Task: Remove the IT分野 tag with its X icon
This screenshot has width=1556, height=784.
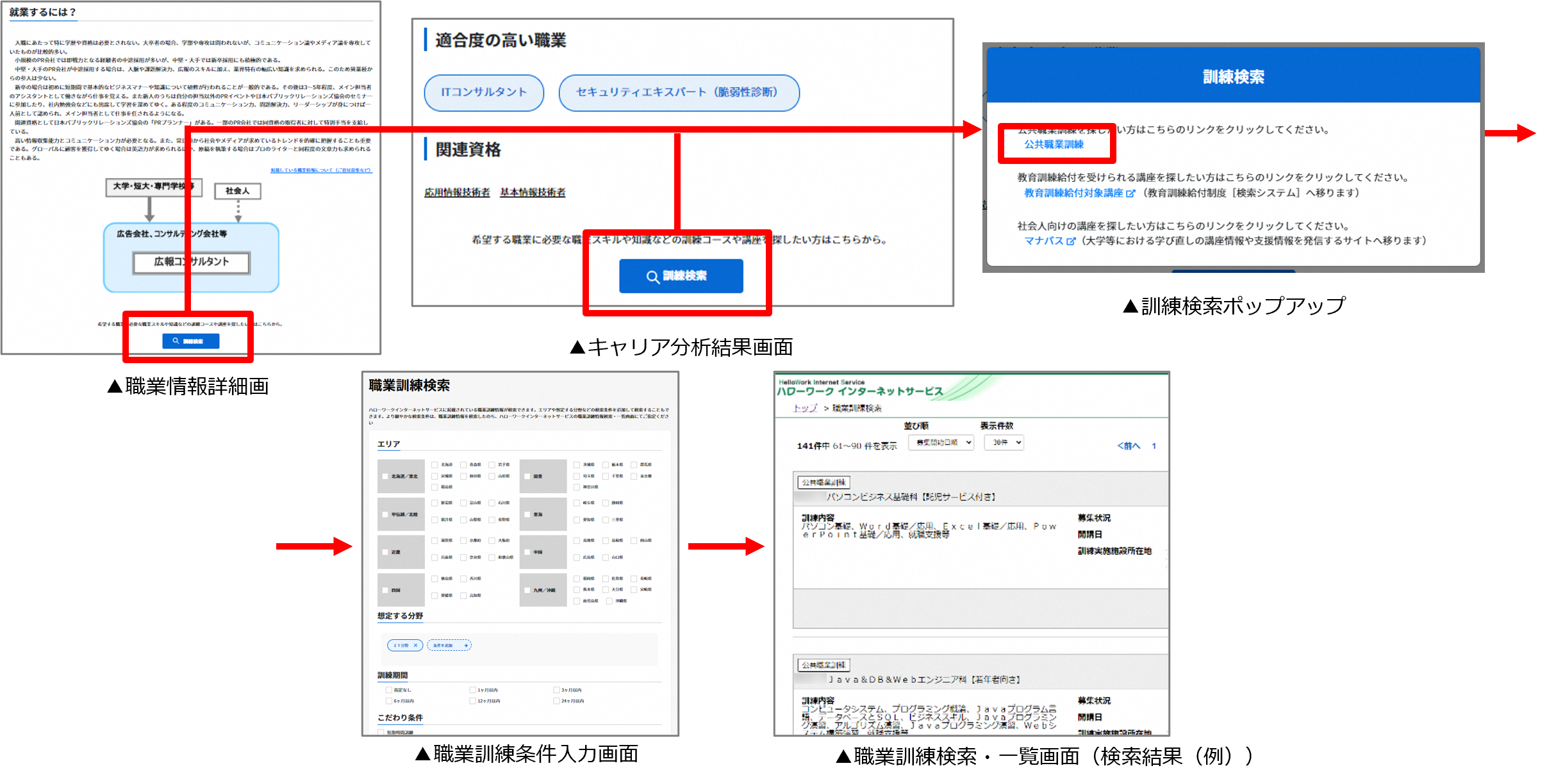Action: [x=415, y=646]
